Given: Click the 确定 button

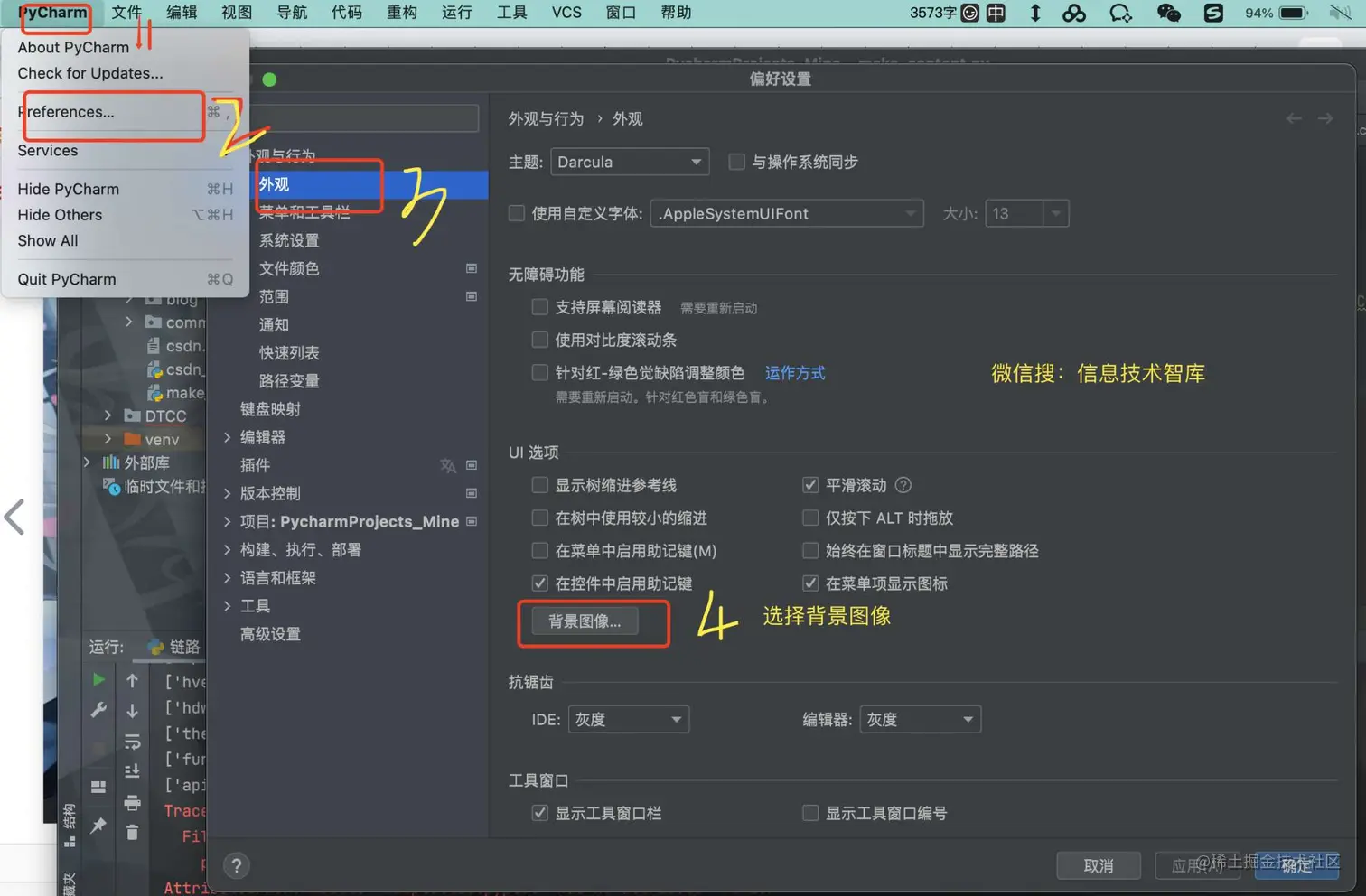Looking at the screenshot, I should (x=1296, y=865).
